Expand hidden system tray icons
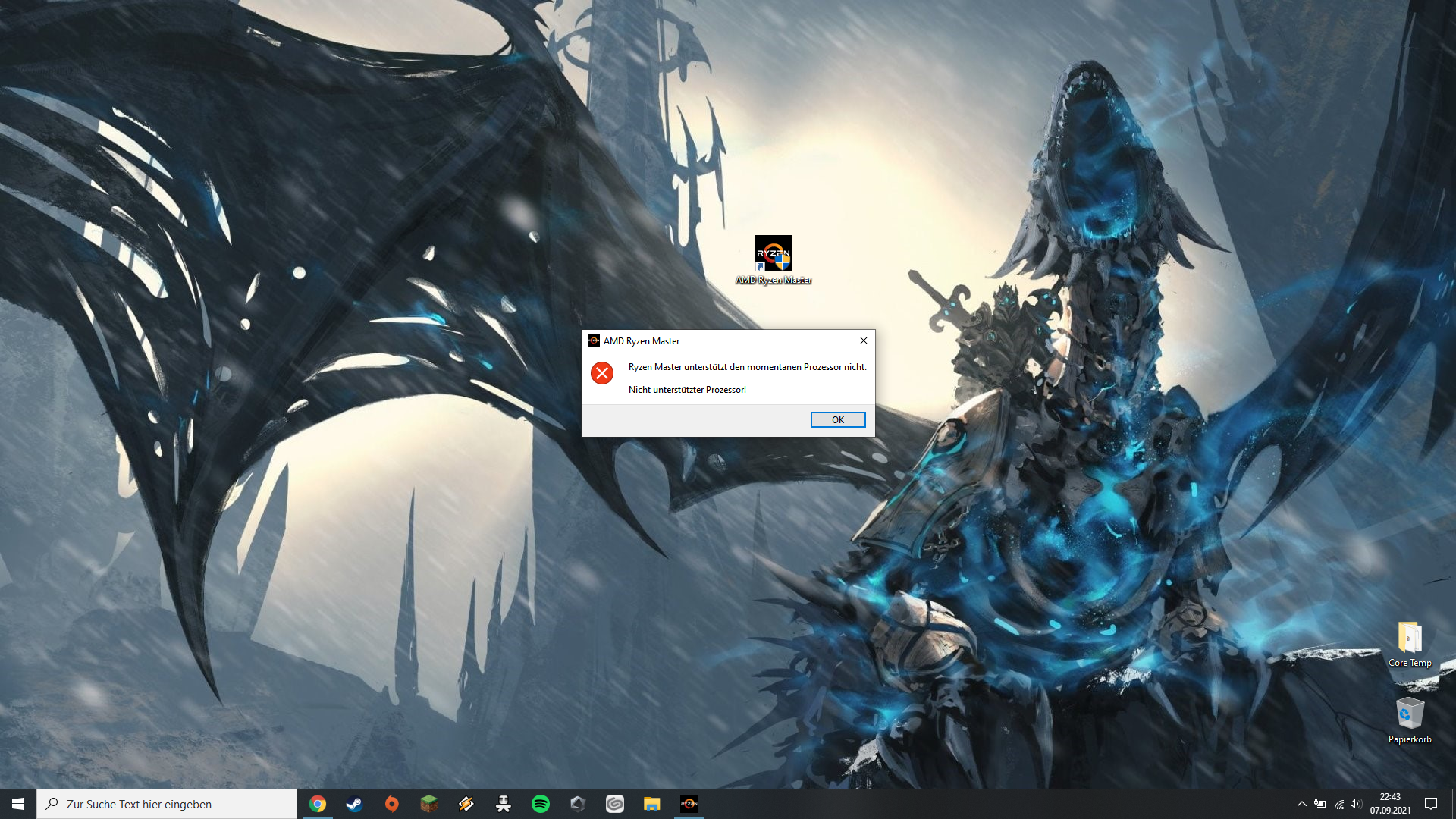 click(x=1301, y=804)
